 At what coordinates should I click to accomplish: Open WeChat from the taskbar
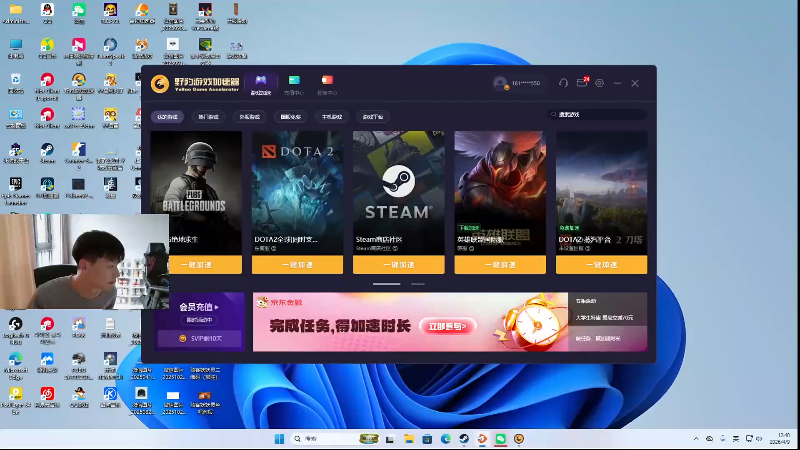[x=501, y=439]
